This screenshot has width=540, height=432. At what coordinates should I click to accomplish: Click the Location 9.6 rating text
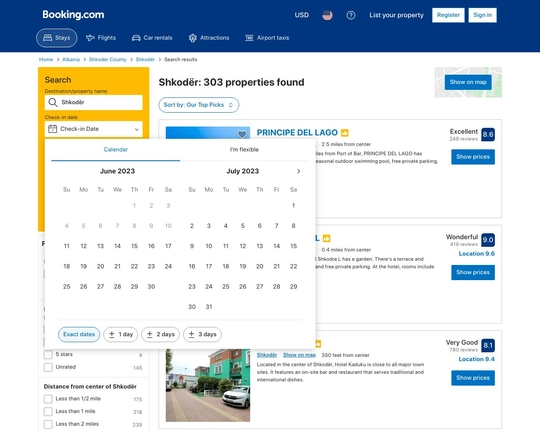(x=477, y=254)
